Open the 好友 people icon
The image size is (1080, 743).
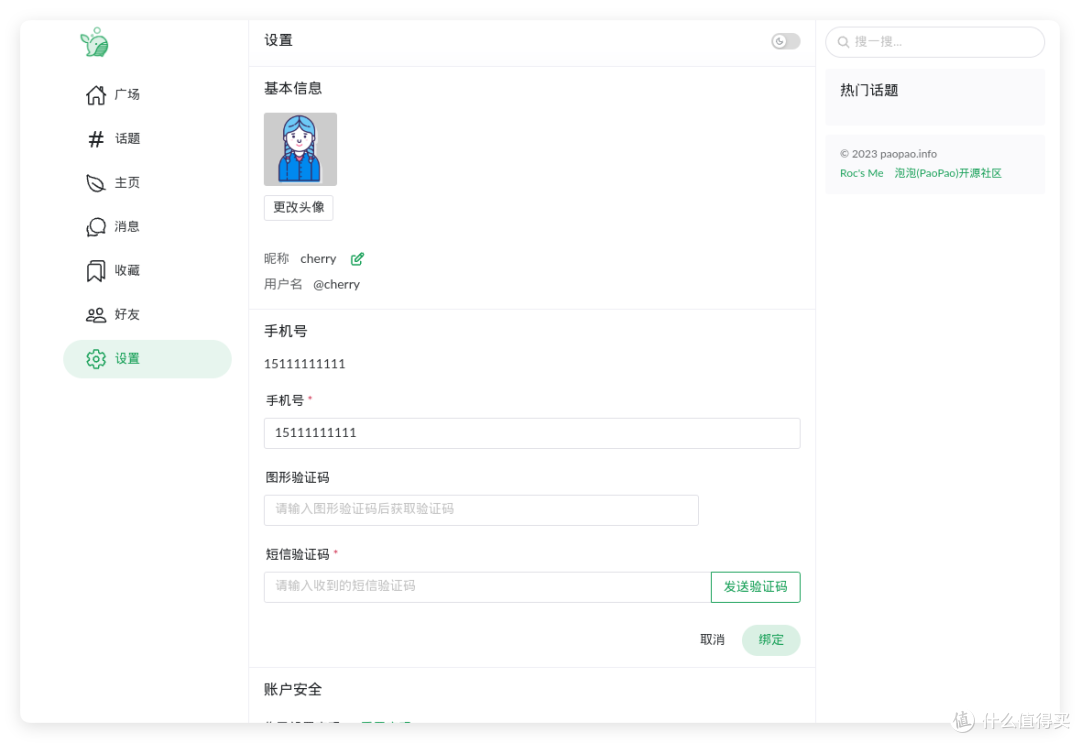coord(96,315)
